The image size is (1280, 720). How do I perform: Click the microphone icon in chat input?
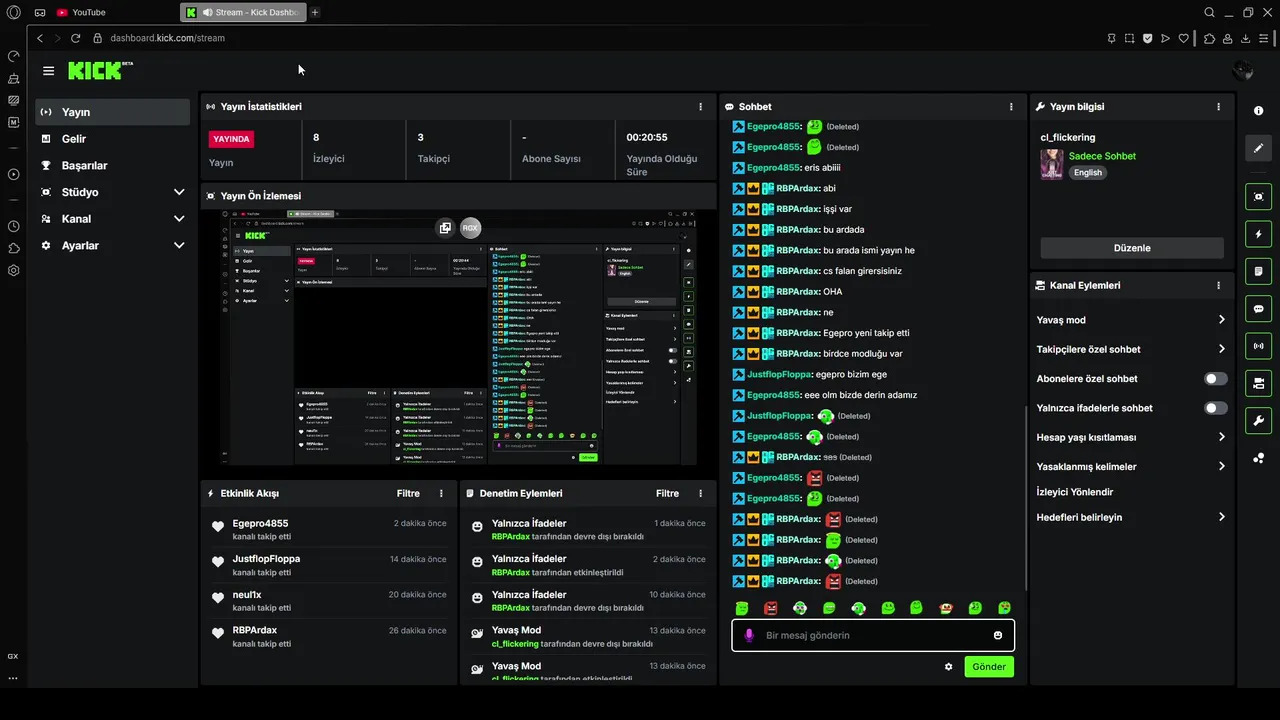(749, 635)
